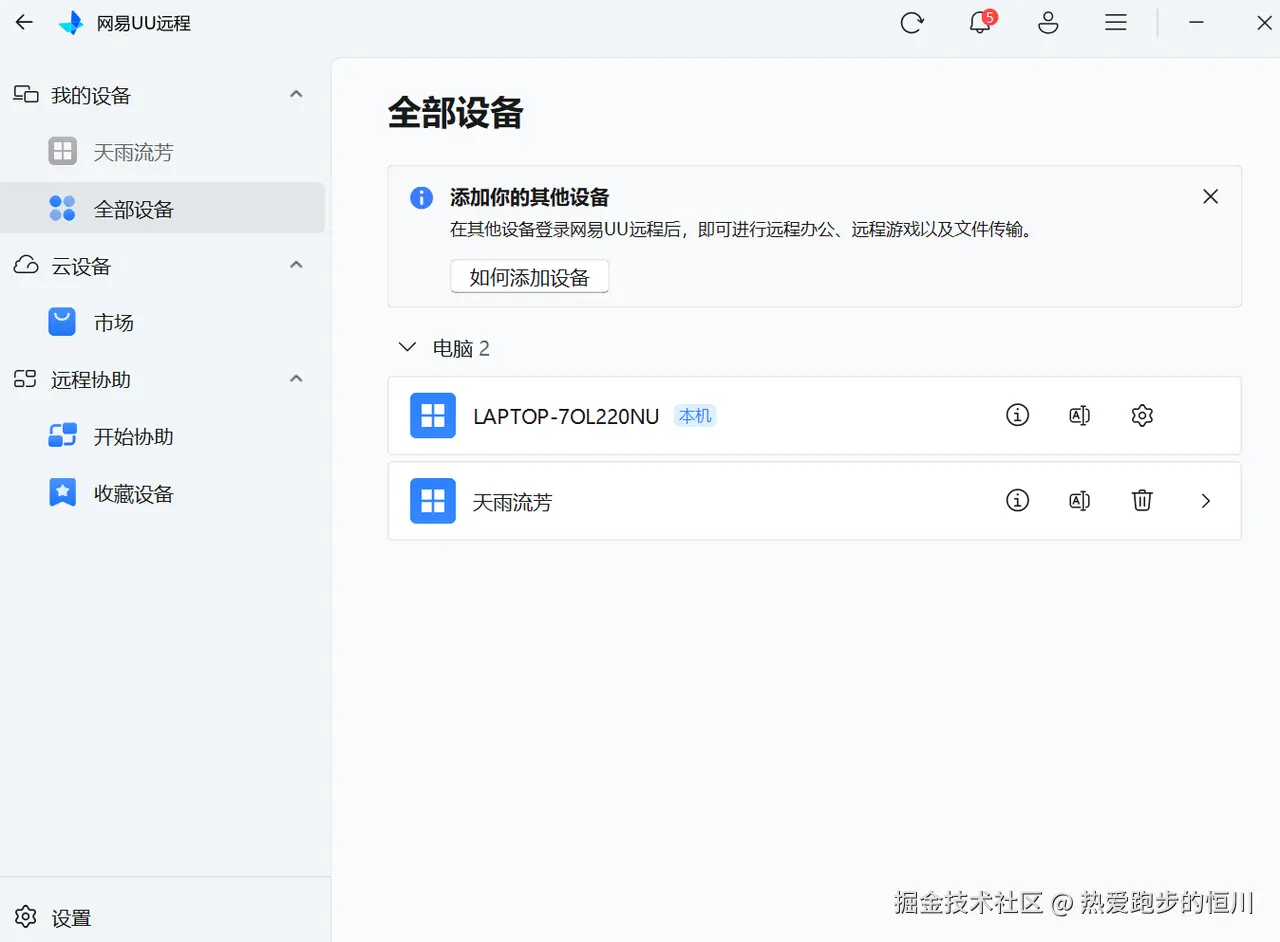
Task: Delete the 天雨流芳 device
Action: pyautogui.click(x=1142, y=500)
